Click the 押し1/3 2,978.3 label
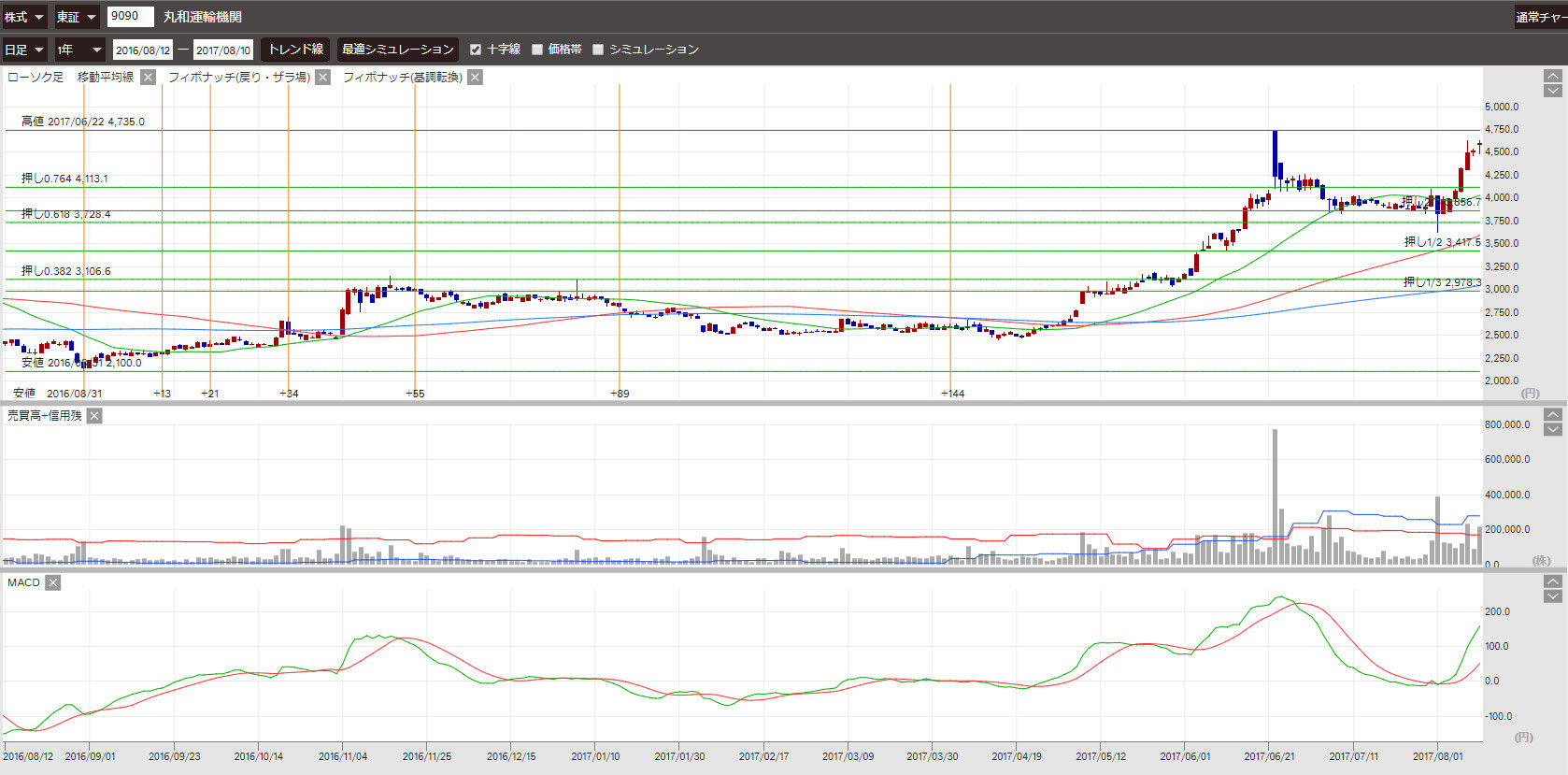The image size is (1568, 775). pyautogui.click(x=1442, y=282)
